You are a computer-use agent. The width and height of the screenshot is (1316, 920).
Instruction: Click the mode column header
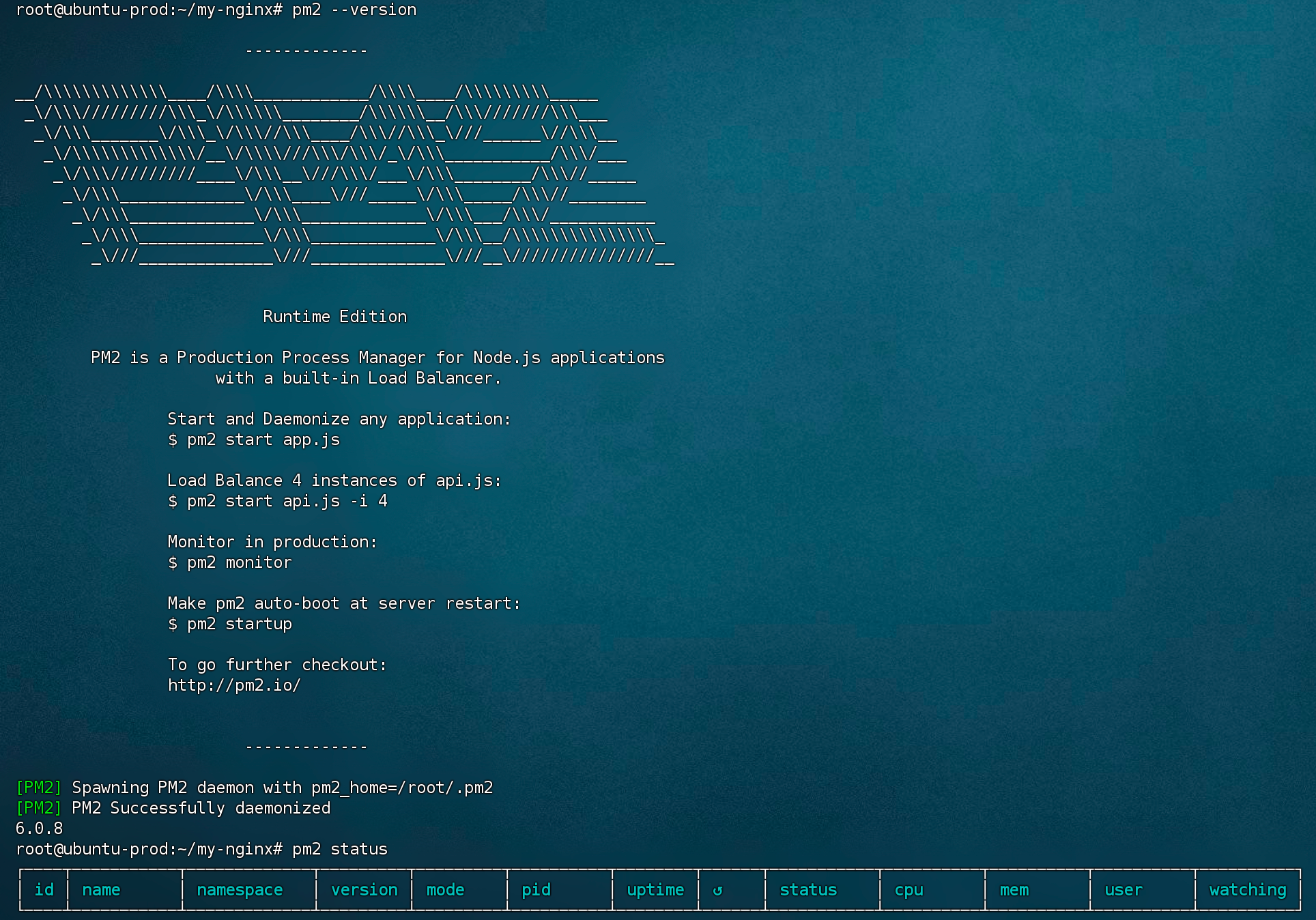tap(445, 890)
